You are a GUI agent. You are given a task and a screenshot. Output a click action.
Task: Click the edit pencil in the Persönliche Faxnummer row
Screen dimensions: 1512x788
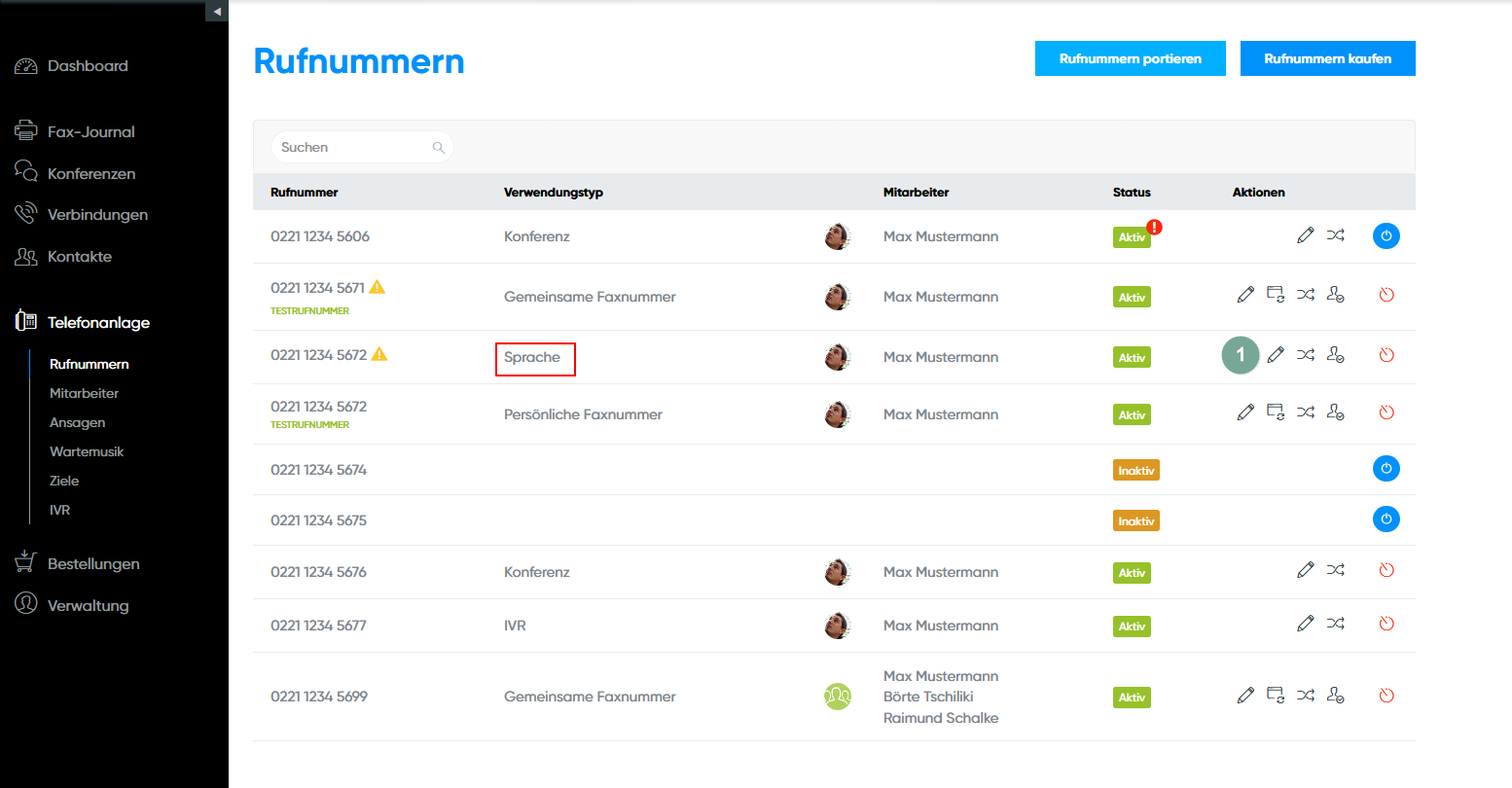pyautogui.click(x=1245, y=412)
